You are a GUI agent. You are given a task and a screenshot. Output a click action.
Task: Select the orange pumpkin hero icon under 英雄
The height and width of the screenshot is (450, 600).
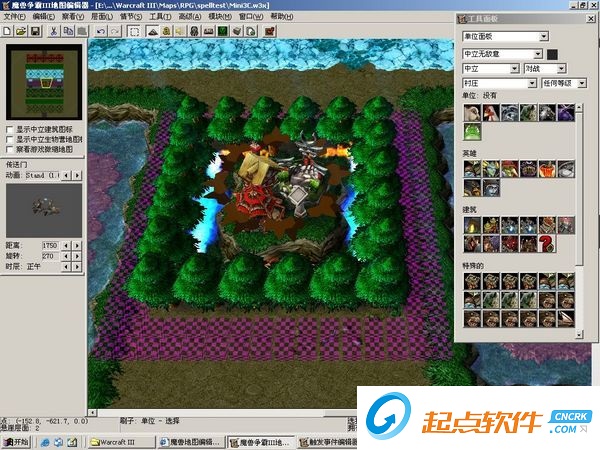pyautogui.click(x=547, y=169)
